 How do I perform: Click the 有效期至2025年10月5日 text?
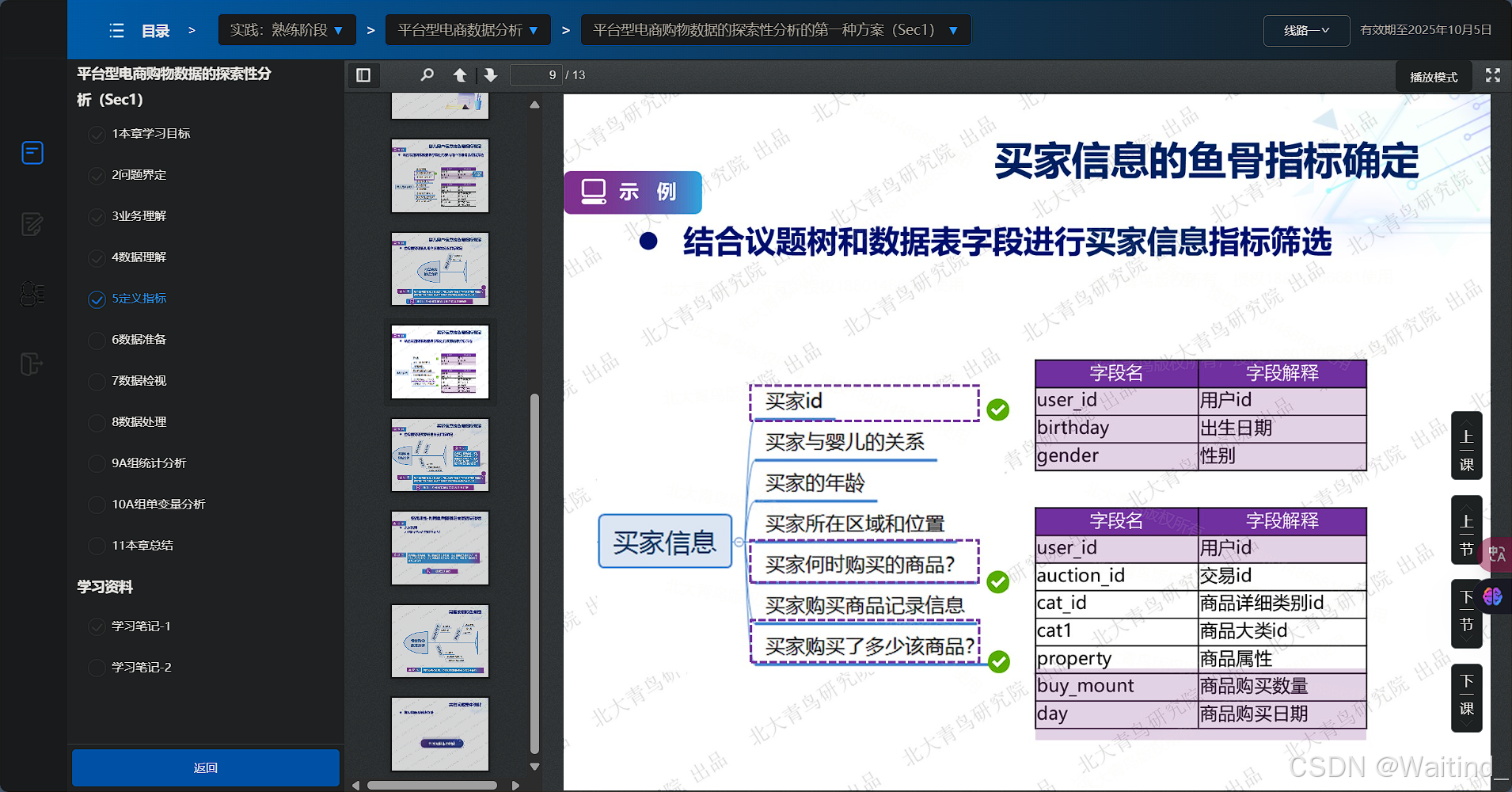tap(1426, 30)
